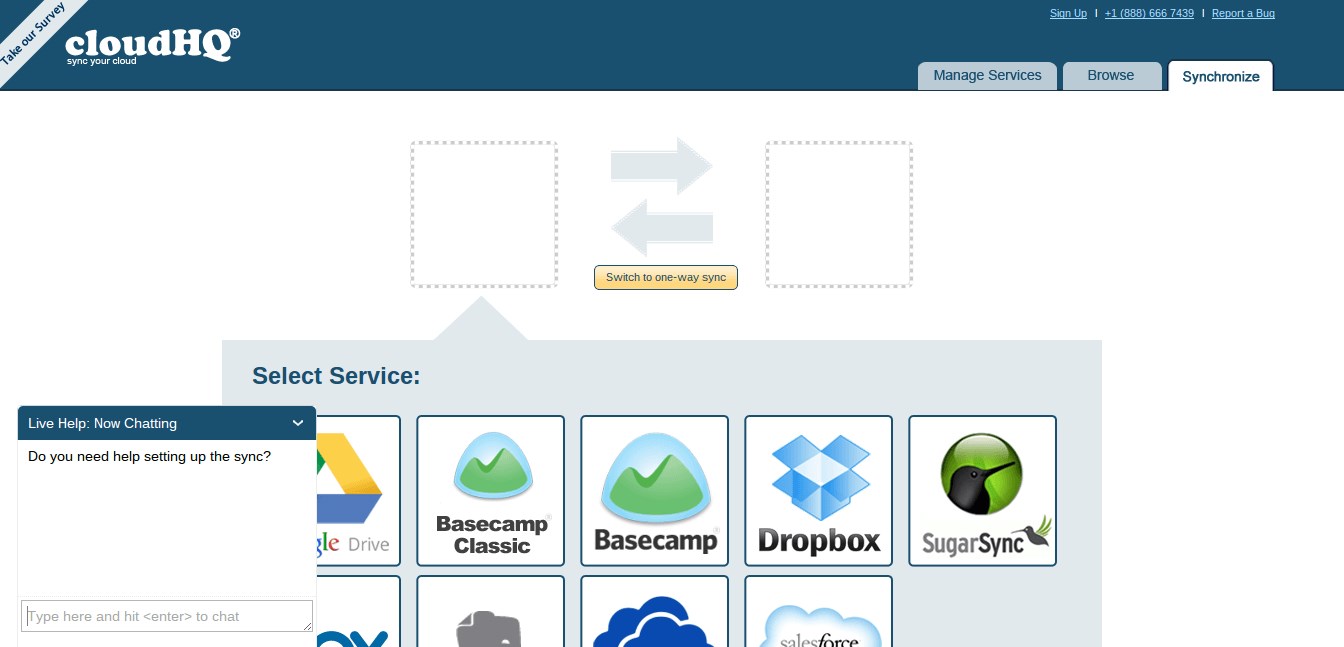1344x647 pixels.
Task: Choose the blue cloud OneDrive service tile
Action: (x=655, y=612)
